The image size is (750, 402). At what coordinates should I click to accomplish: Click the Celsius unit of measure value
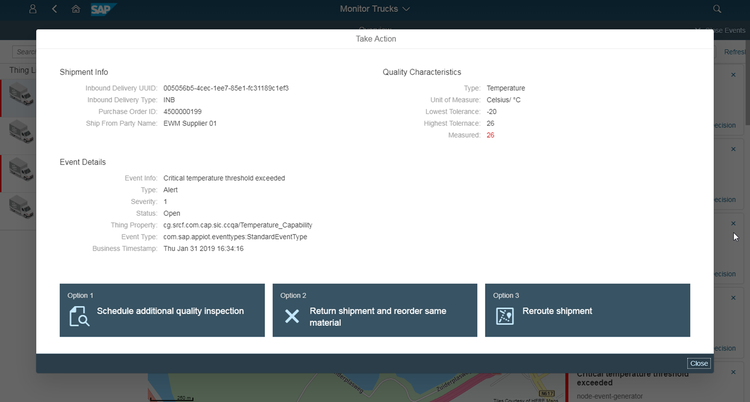[x=503, y=100]
